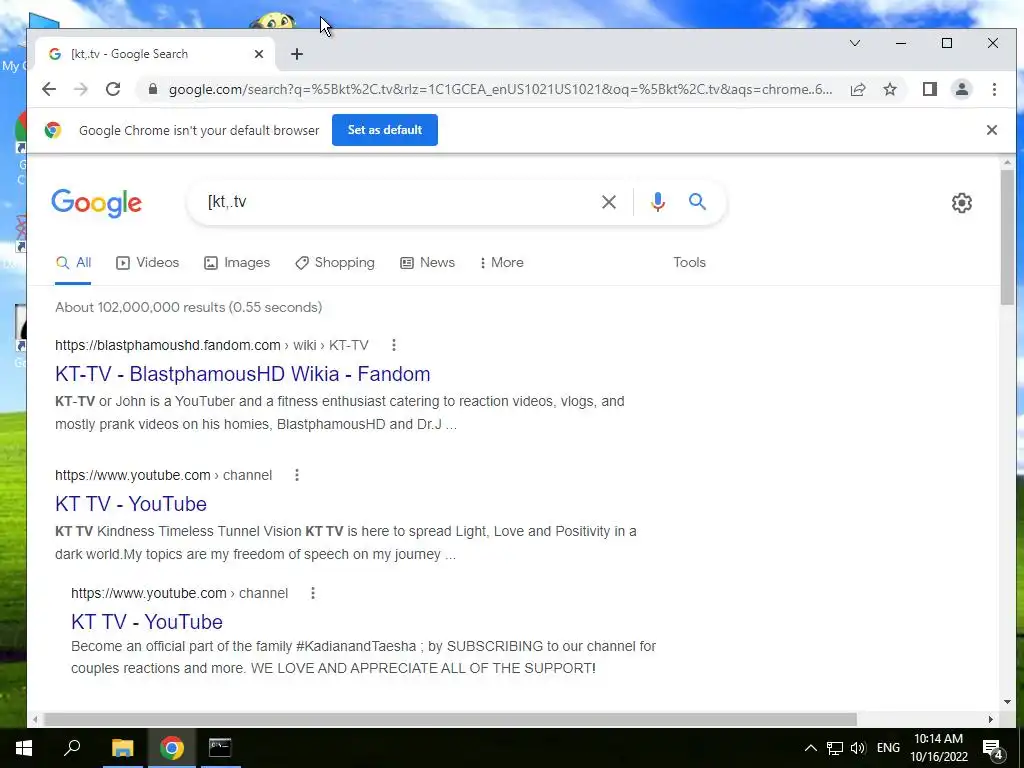Open File Explorer from the taskbar
This screenshot has height=768, width=1024.
pos(122,748)
